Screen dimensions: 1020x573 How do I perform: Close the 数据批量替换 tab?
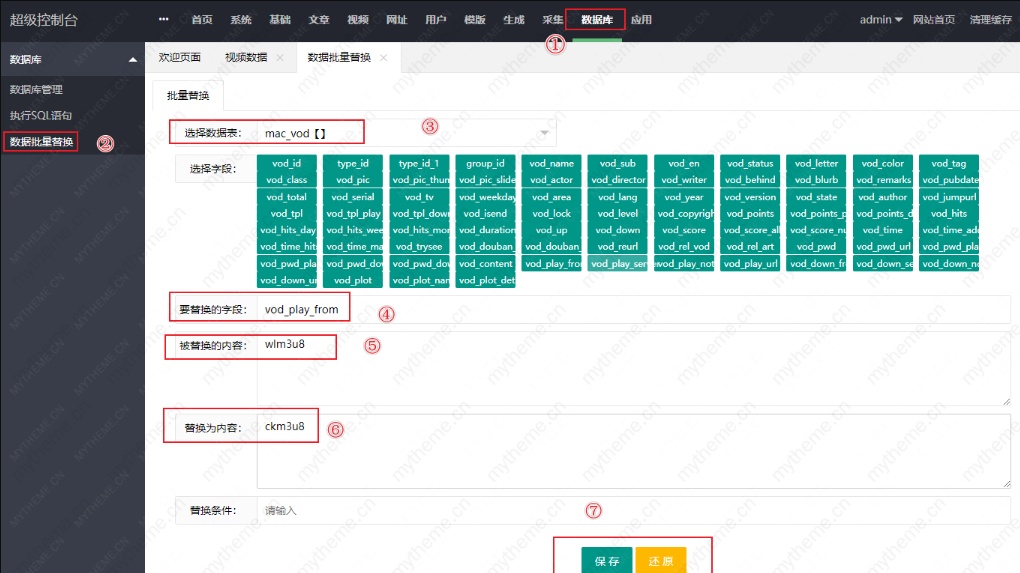[383, 58]
